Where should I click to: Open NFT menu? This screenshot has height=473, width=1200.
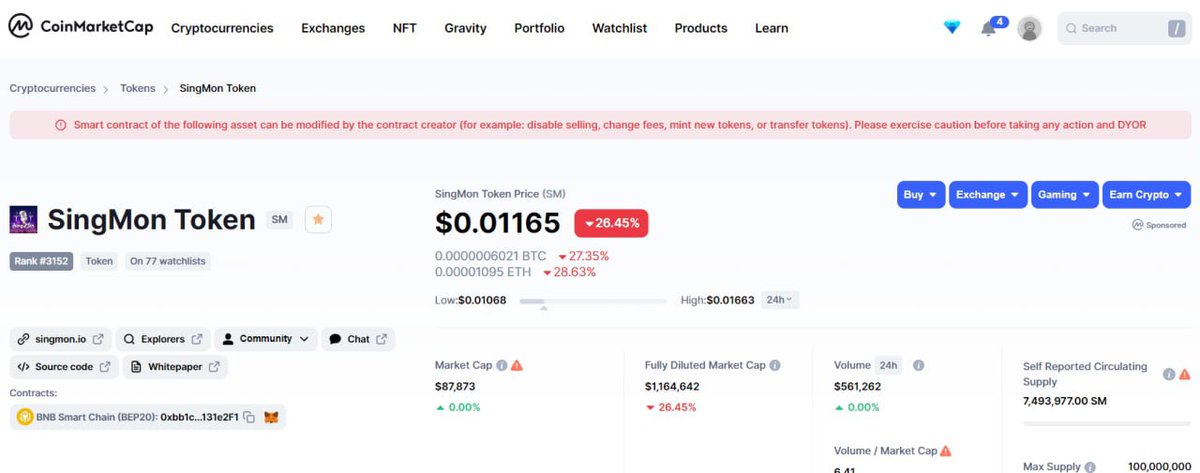(405, 28)
